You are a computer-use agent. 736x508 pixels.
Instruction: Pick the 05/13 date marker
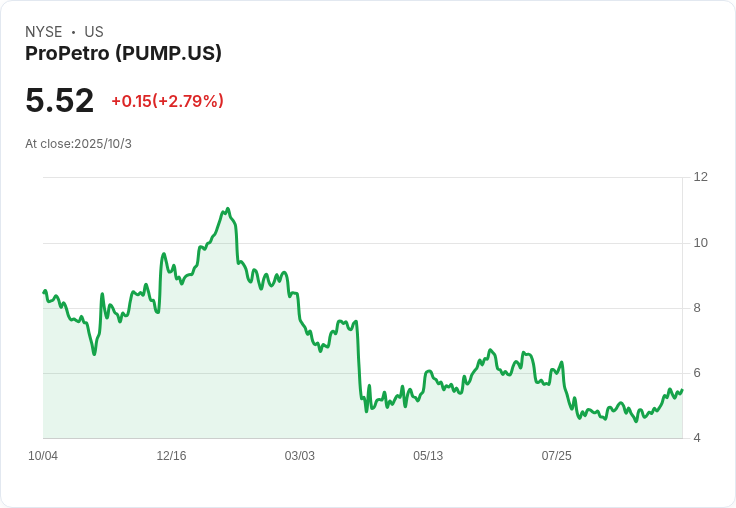pyautogui.click(x=428, y=456)
